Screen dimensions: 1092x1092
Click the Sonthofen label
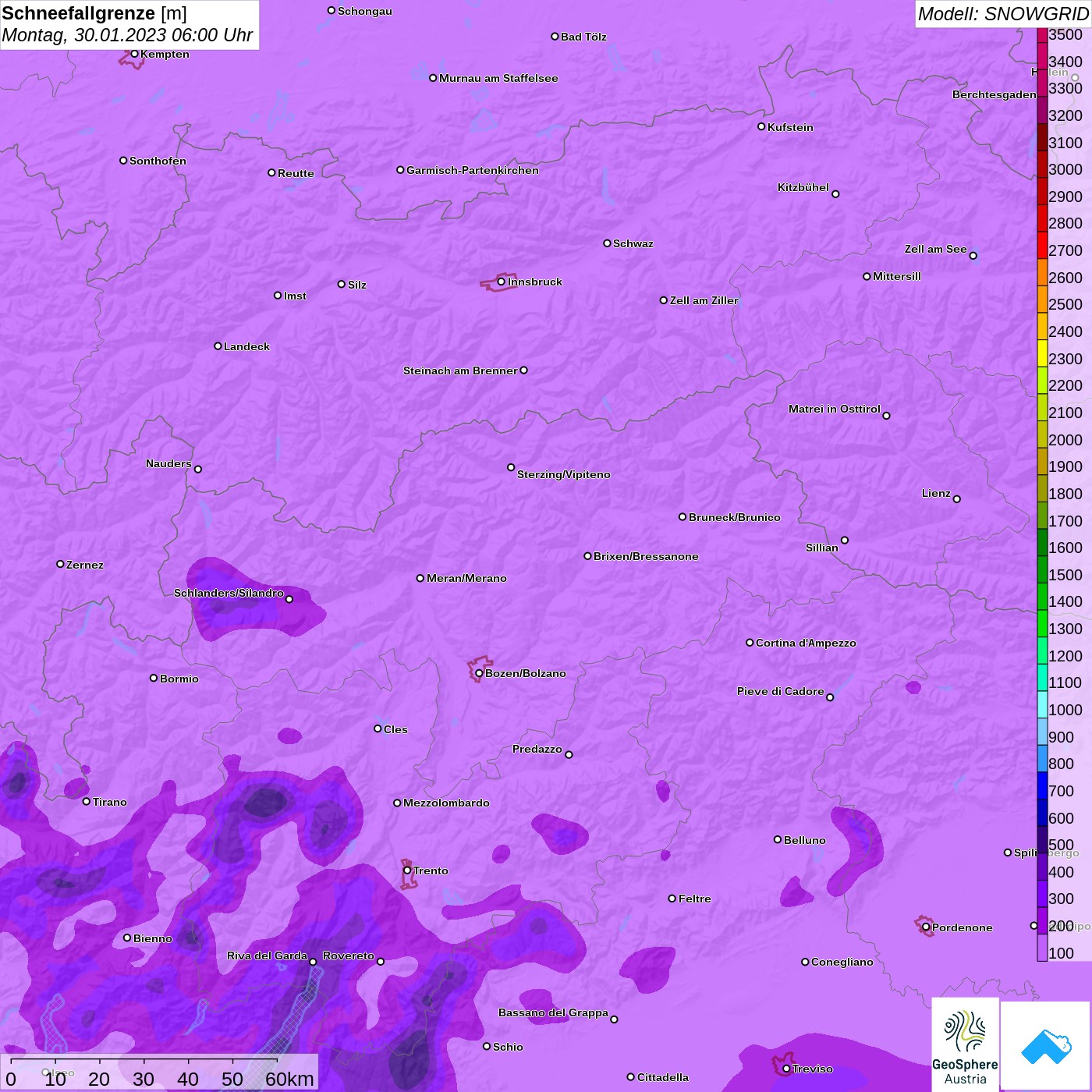click(x=158, y=161)
